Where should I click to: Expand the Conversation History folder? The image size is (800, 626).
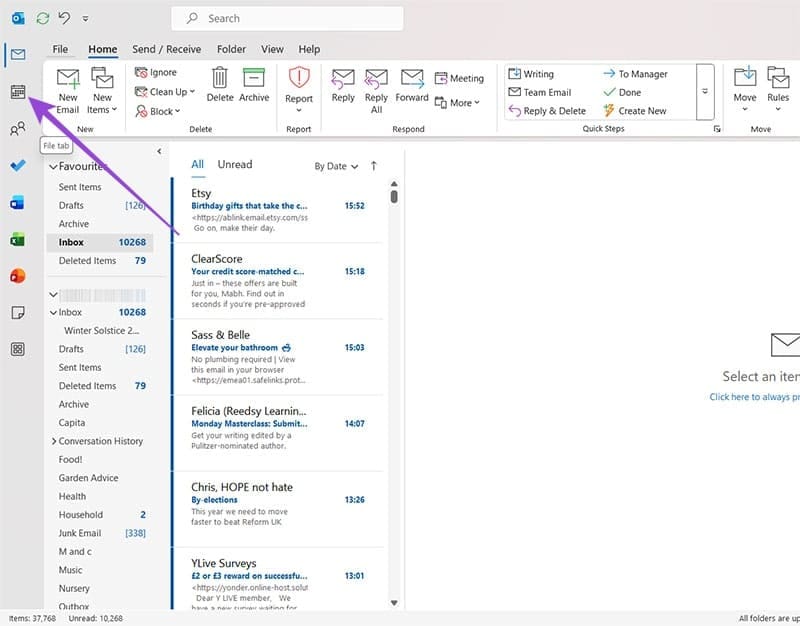click(x=54, y=441)
